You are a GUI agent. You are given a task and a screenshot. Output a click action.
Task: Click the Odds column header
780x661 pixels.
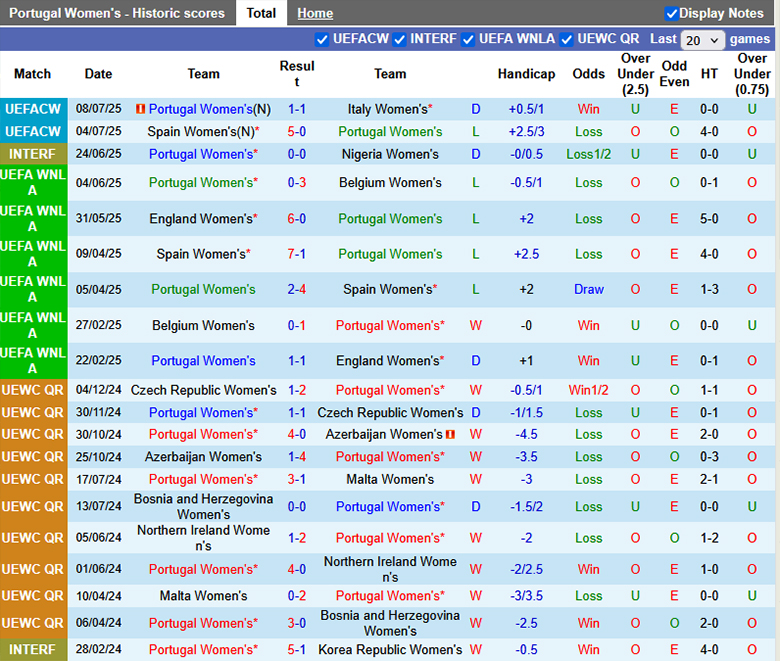pyautogui.click(x=588, y=74)
